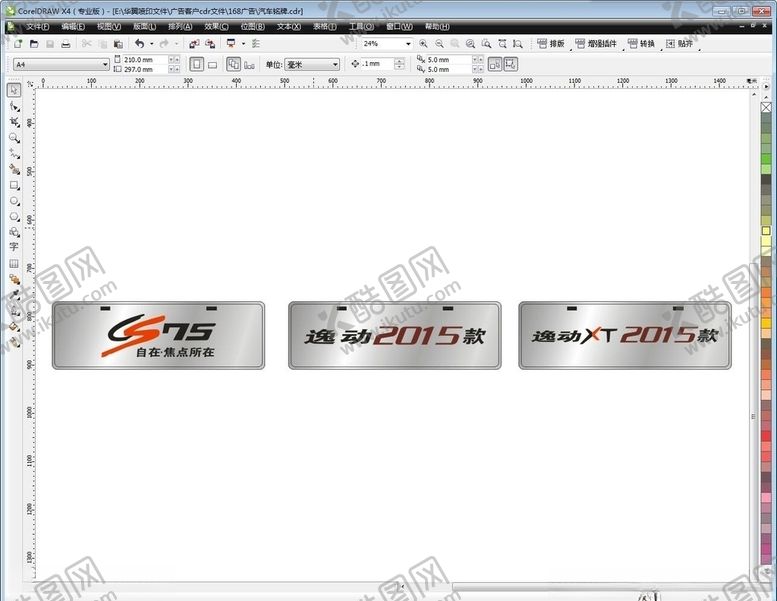Redo the last undone action
Screen dimensions: 777x601
164,44
